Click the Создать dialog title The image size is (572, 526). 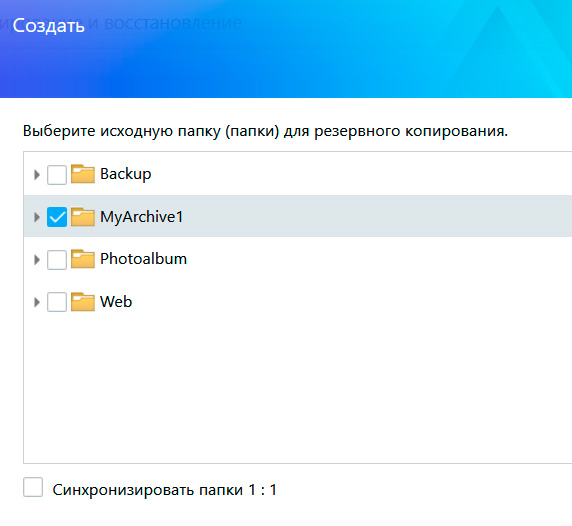click(49, 26)
